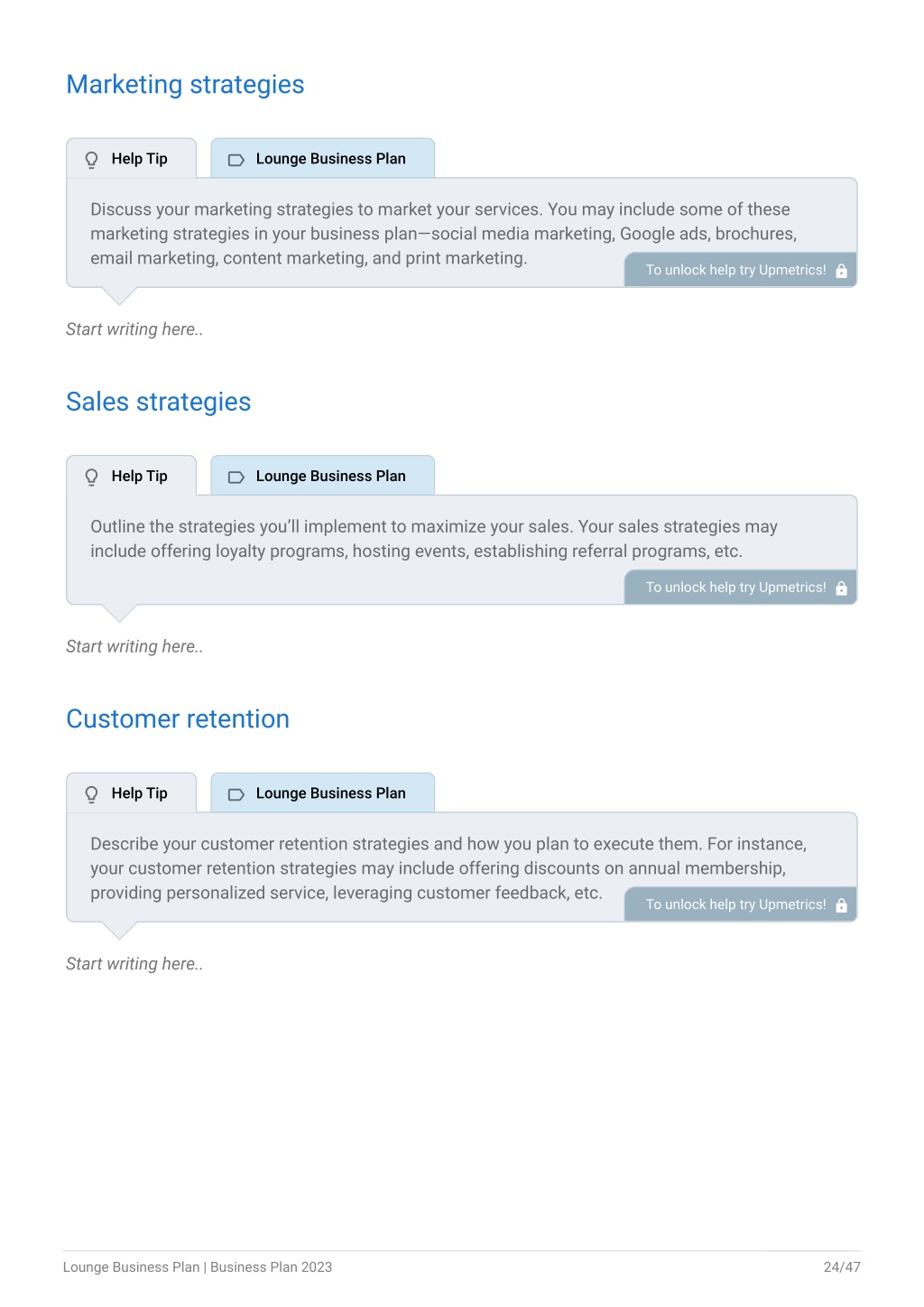The width and height of the screenshot is (924, 1307).
Task: Select Help Tip tab under Sales strategies
Action: [x=132, y=476]
